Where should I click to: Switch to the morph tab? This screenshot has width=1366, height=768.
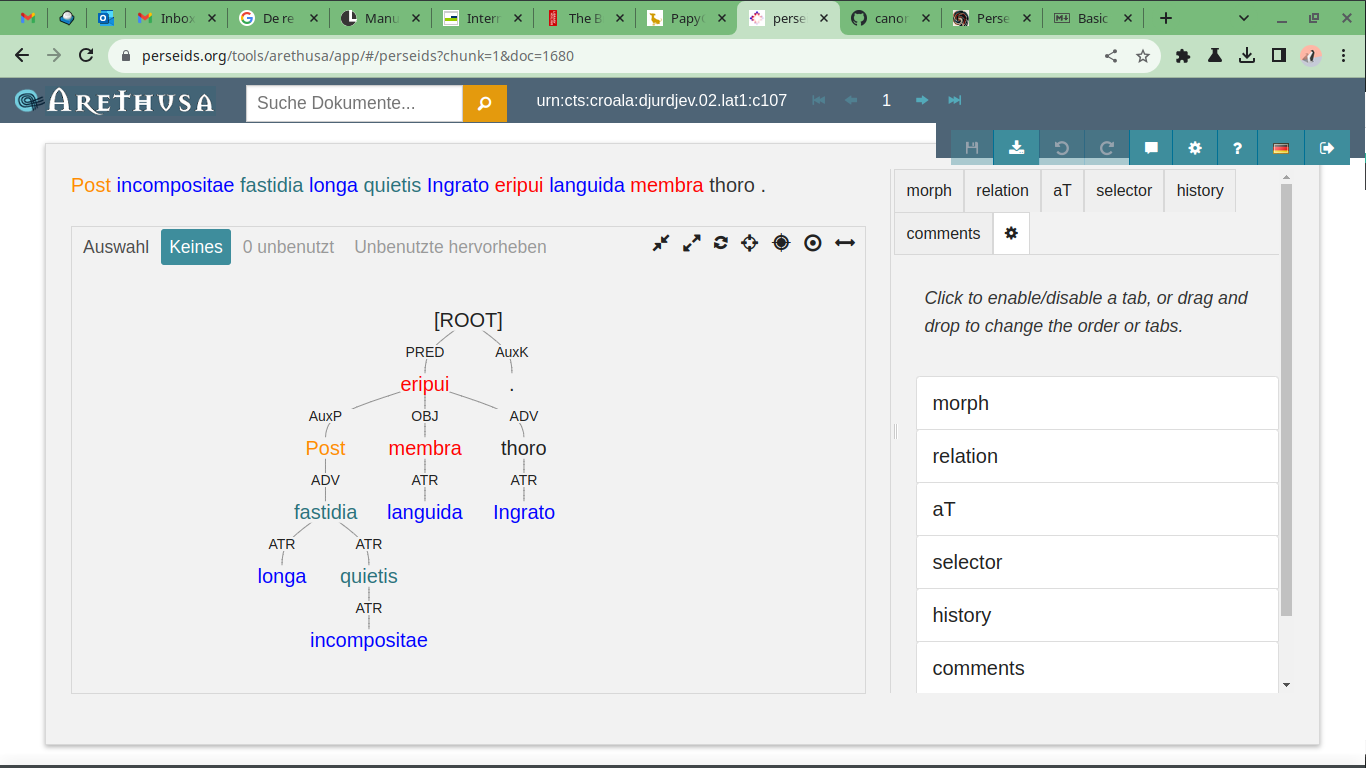tap(929, 190)
